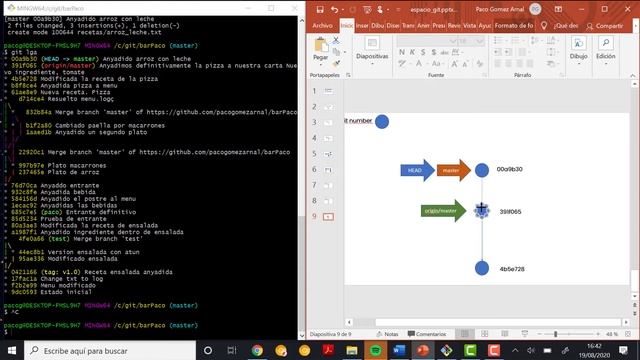
Task: Show hidden system tray icons
Action: (515, 350)
